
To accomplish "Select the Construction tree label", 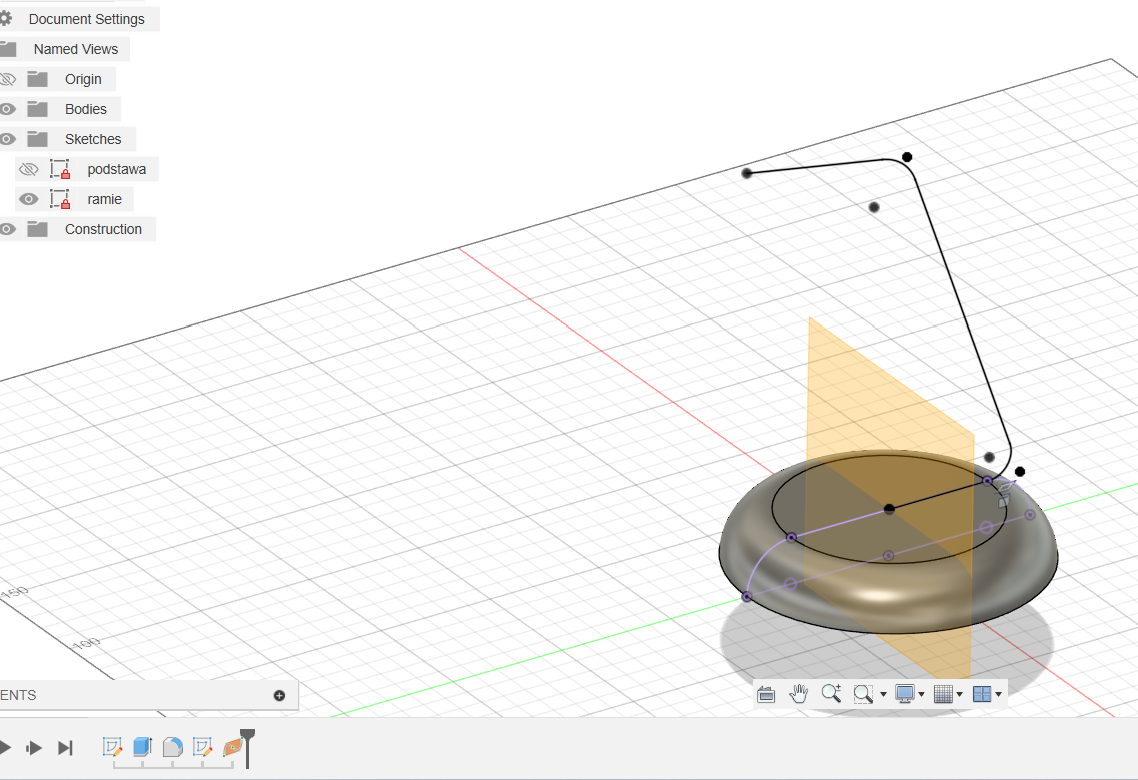I will click(103, 229).
